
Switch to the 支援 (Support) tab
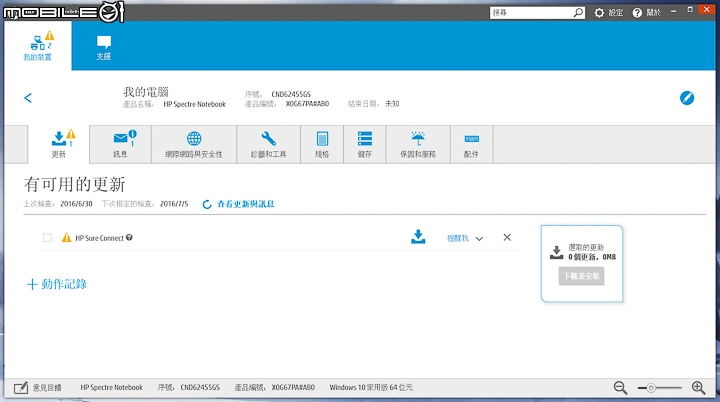(x=104, y=48)
